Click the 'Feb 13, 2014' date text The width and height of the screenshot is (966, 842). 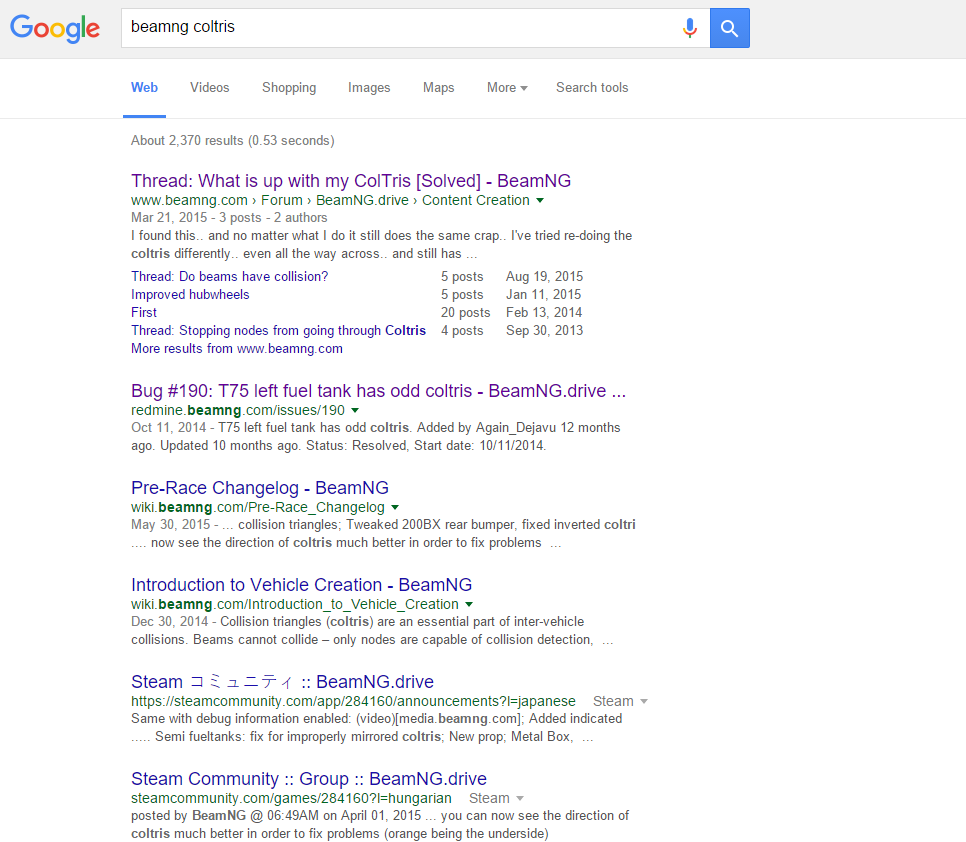(543, 312)
